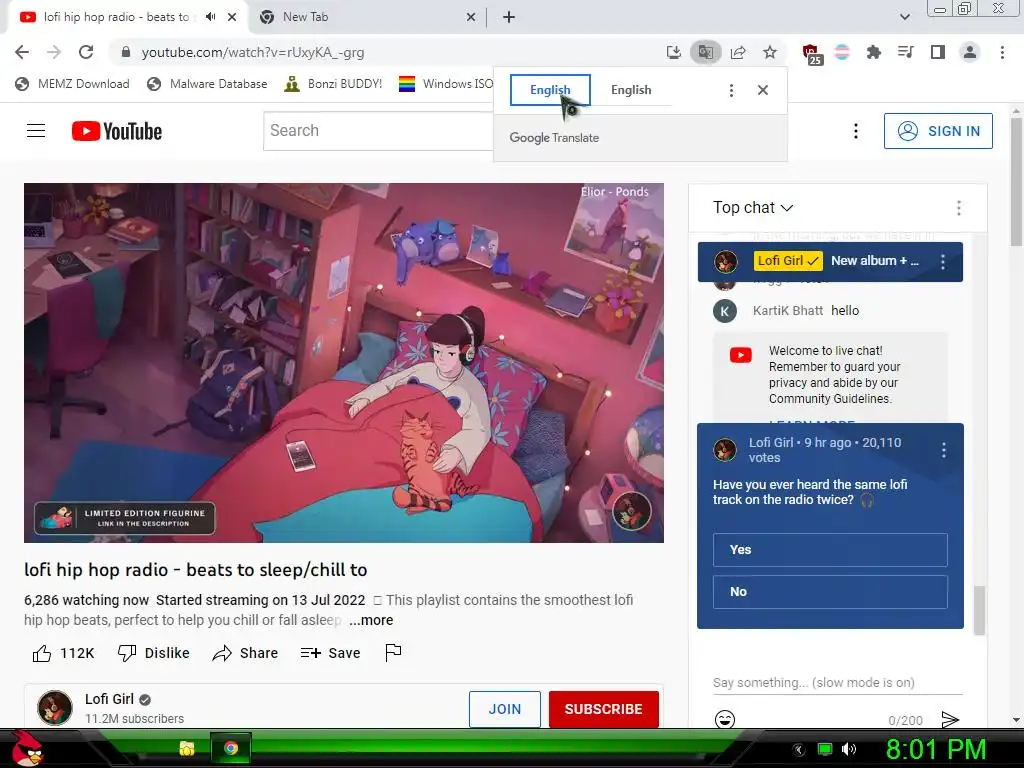Screen dimensions: 1024x768
Task: Click the YouTube search field
Action: pos(379,131)
